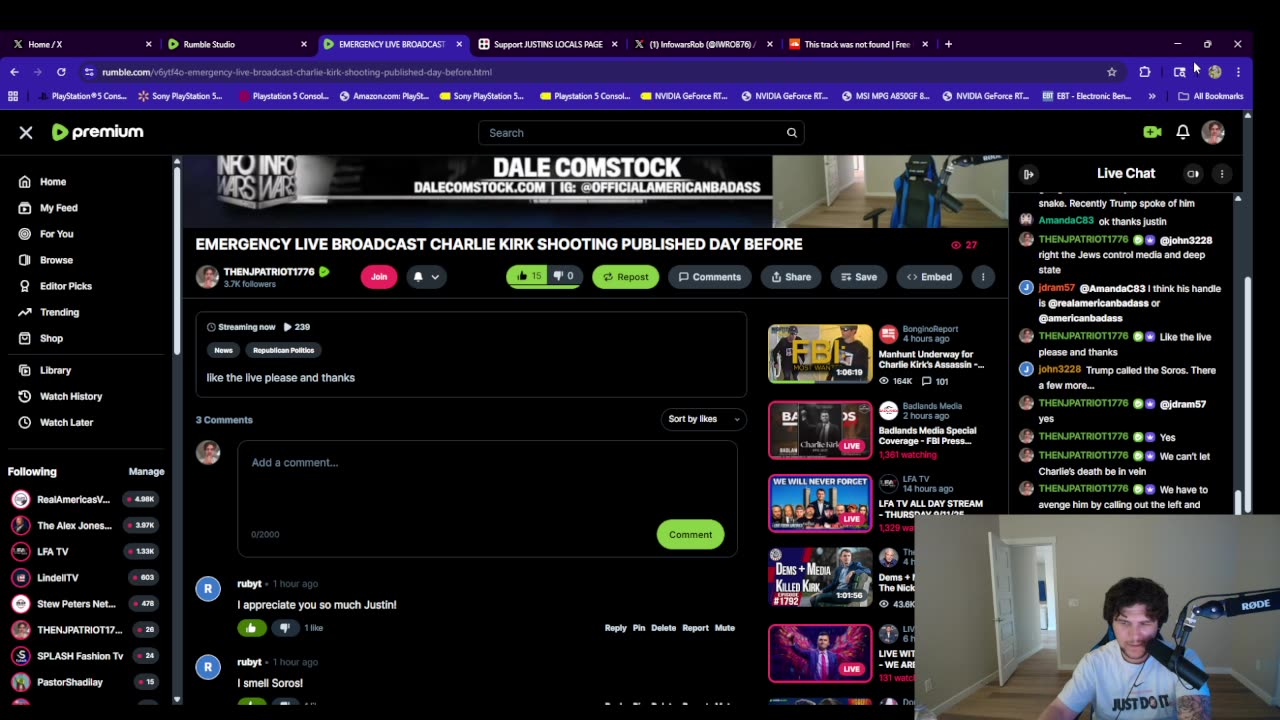
Task: Submit with the green Comment button
Action: coord(690,534)
